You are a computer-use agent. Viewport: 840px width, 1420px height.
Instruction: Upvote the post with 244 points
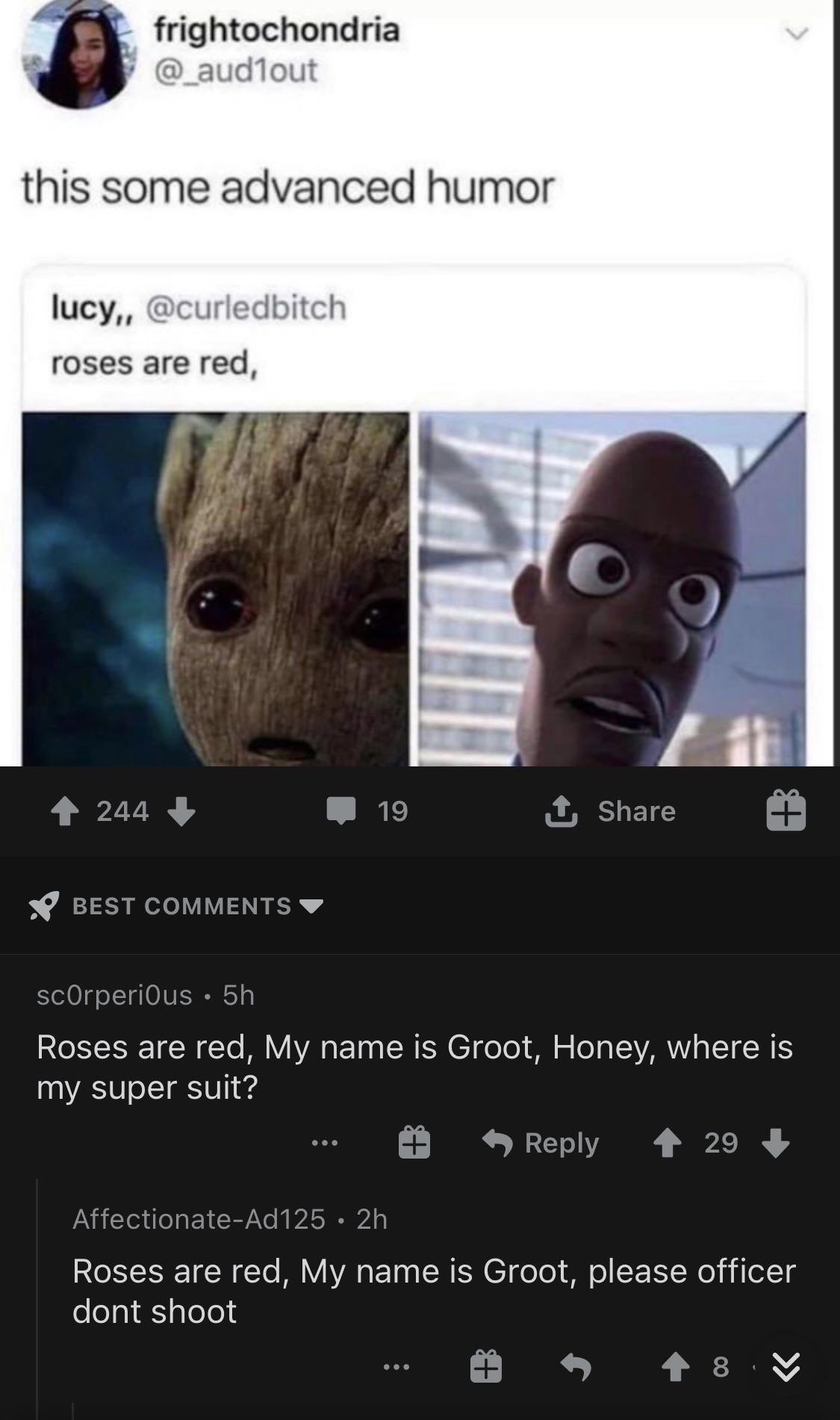66,811
